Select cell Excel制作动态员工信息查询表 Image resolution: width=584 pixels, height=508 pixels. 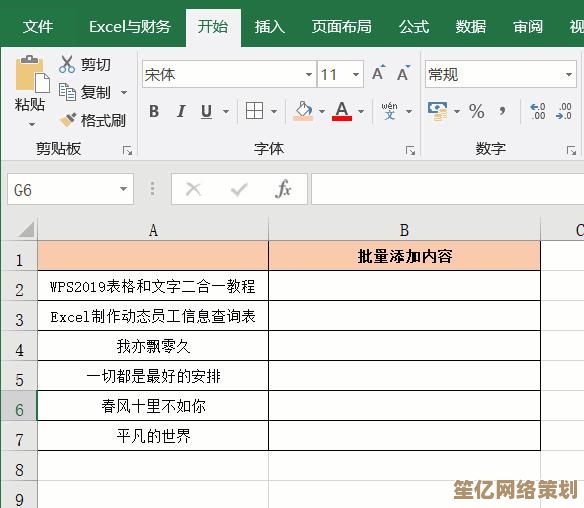(x=153, y=316)
